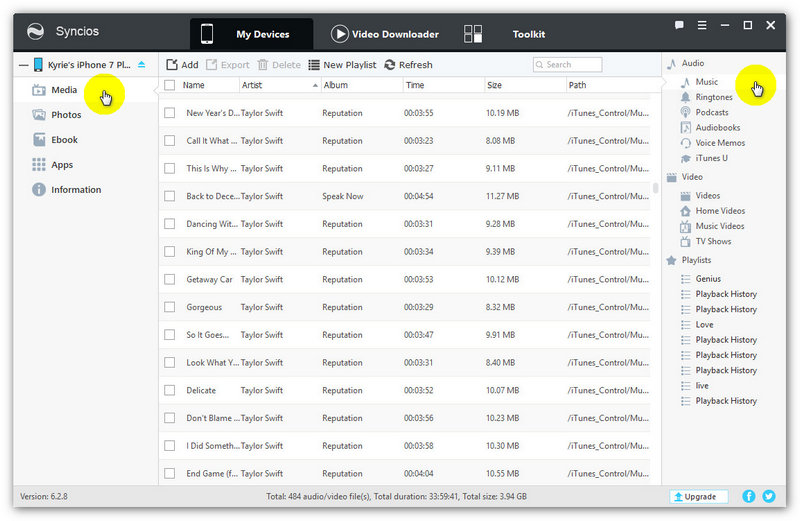Click the Videos clapperboard icon
The height and width of the screenshot is (521, 800).
(685, 195)
